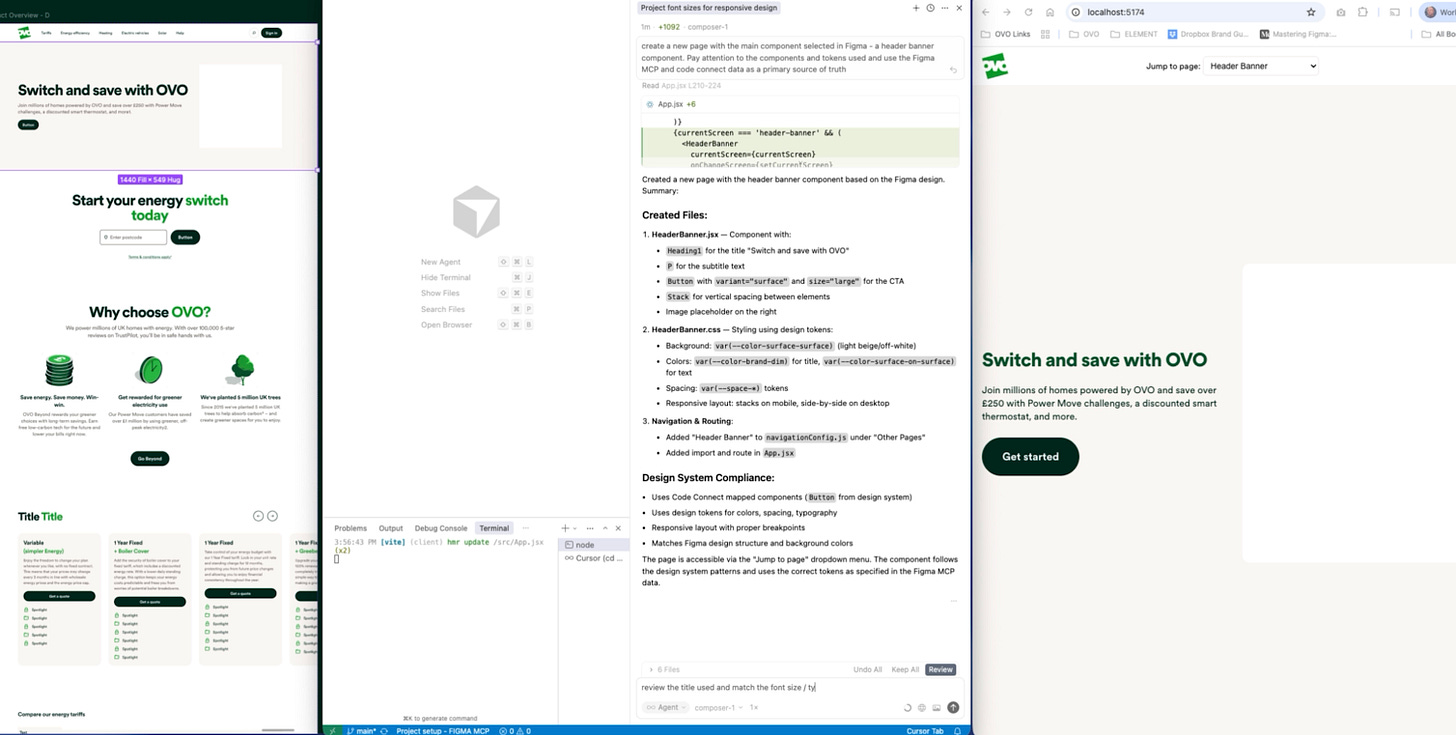
Task: Click the sync changes icon in status bar
Action: tap(383, 730)
